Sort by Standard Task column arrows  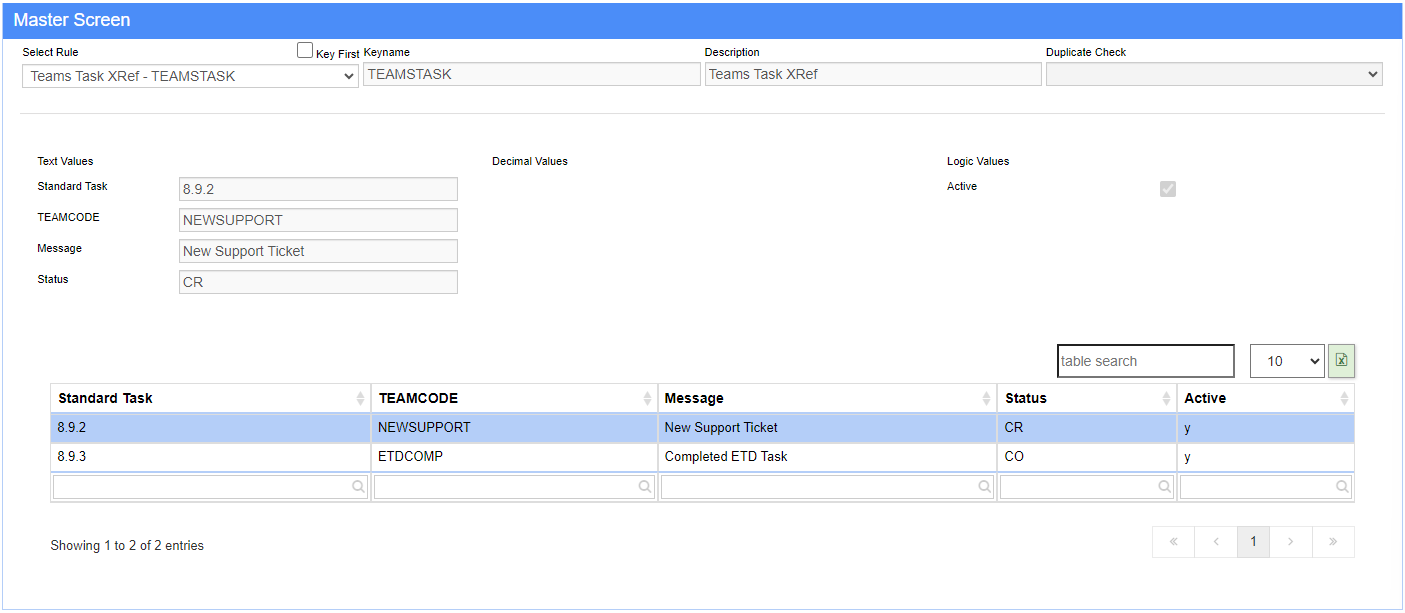[x=360, y=399]
